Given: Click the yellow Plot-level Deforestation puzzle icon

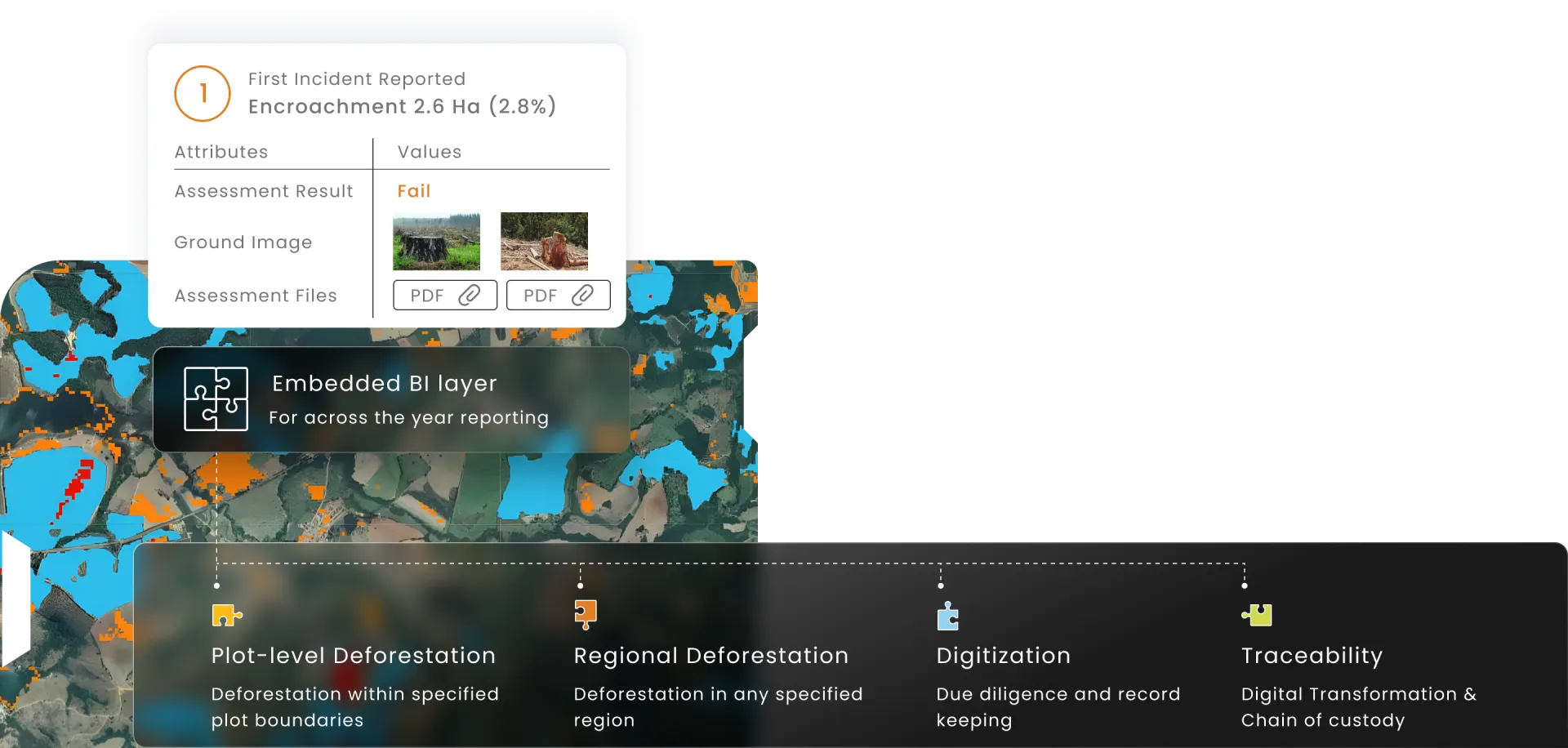Looking at the screenshot, I should click(x=227, y=615).
